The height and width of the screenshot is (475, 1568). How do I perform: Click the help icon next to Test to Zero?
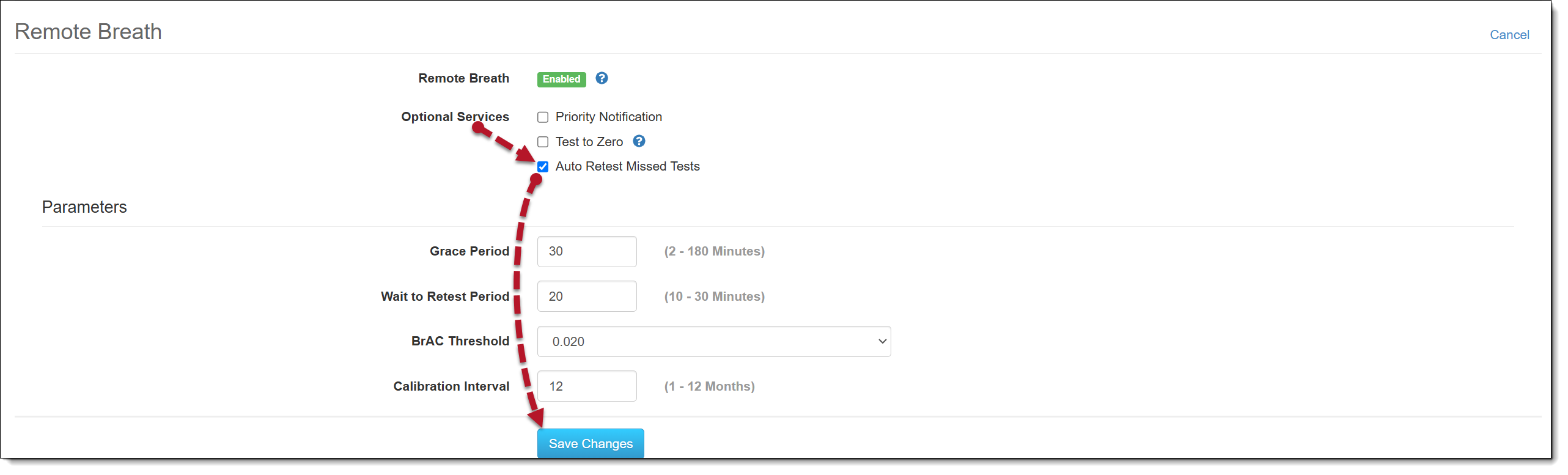tap(639, 141)
